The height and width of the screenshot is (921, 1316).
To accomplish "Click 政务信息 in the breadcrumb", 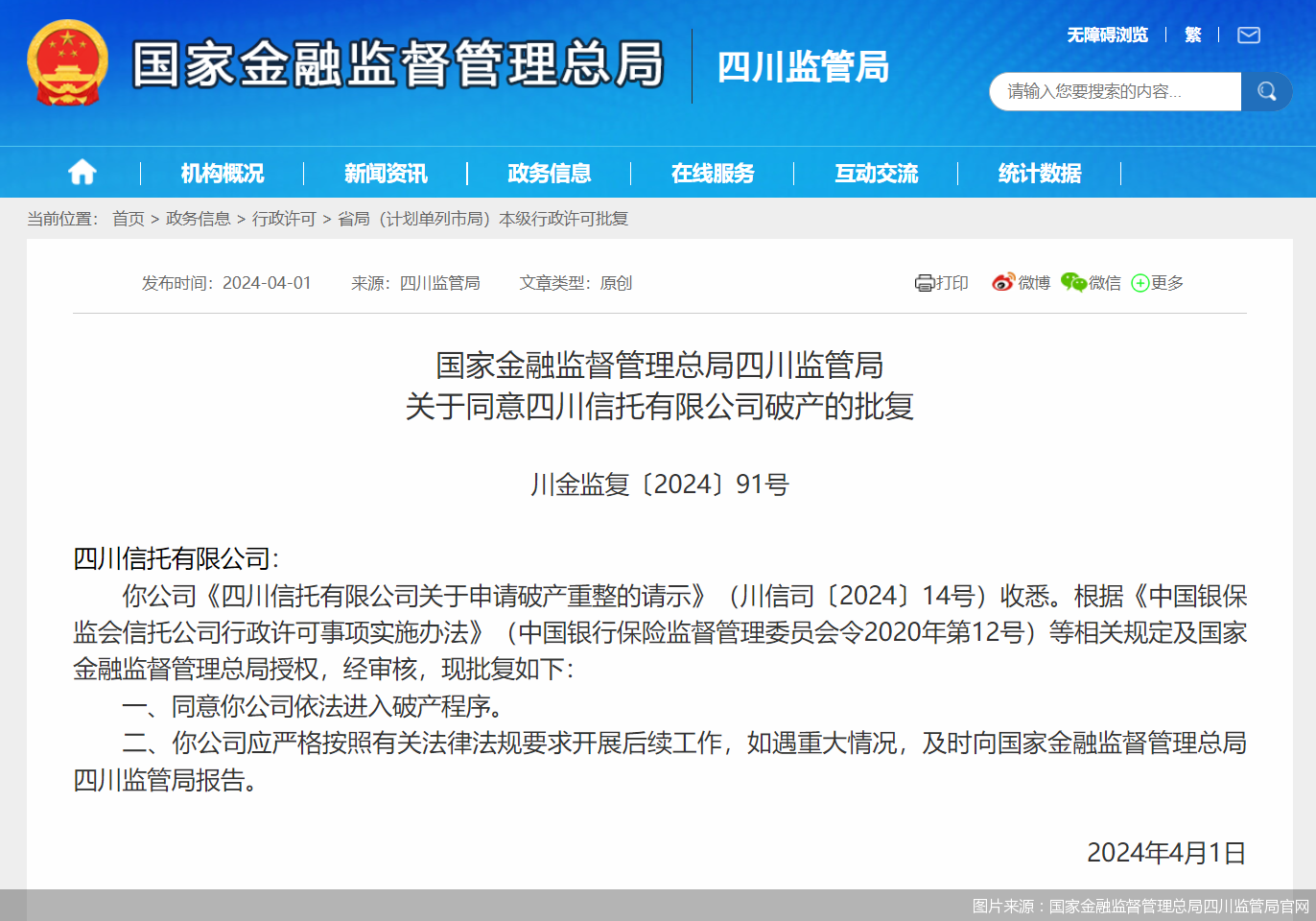I will point(199,219).
